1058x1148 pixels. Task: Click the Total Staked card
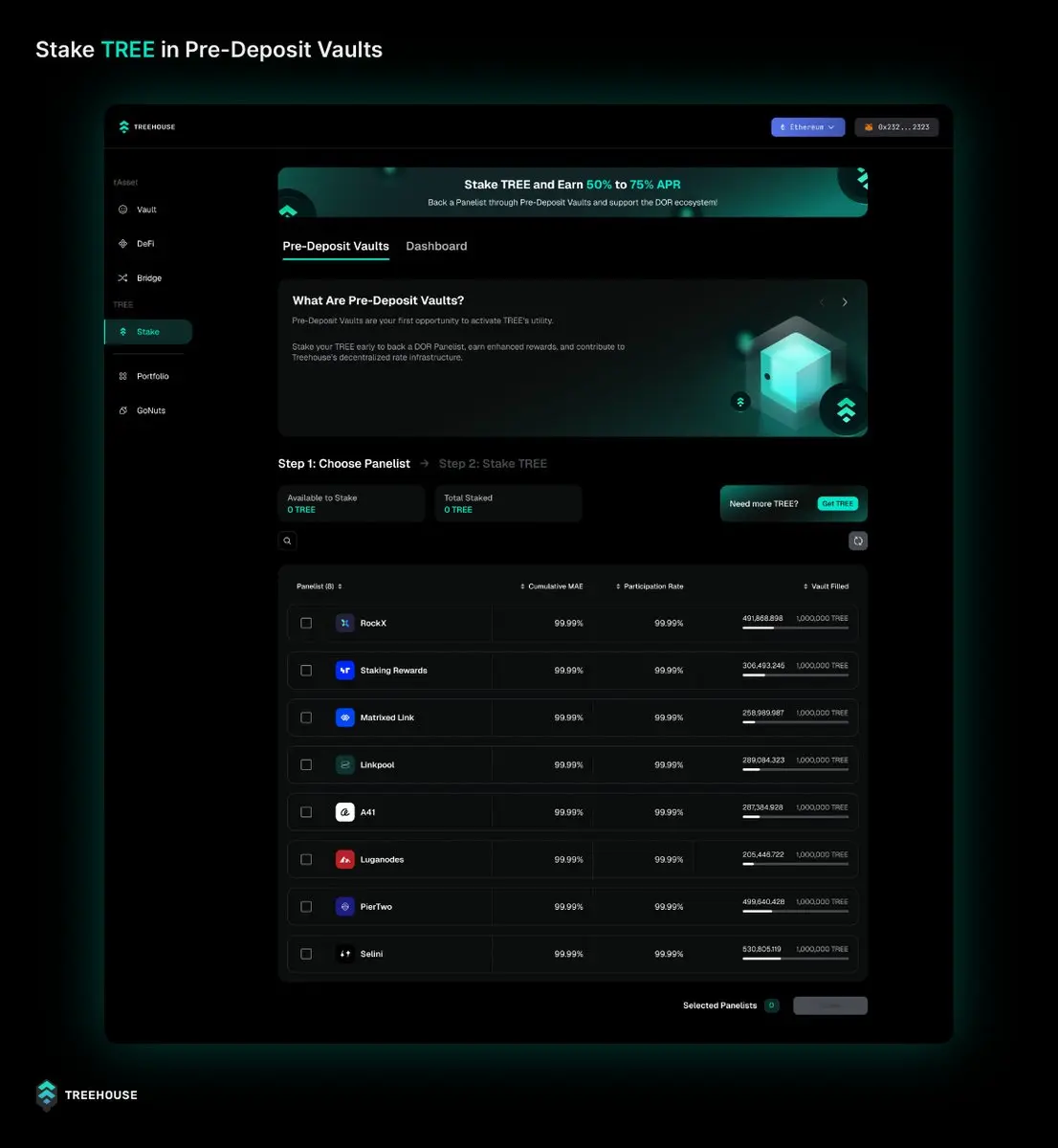tap(509, 503)
